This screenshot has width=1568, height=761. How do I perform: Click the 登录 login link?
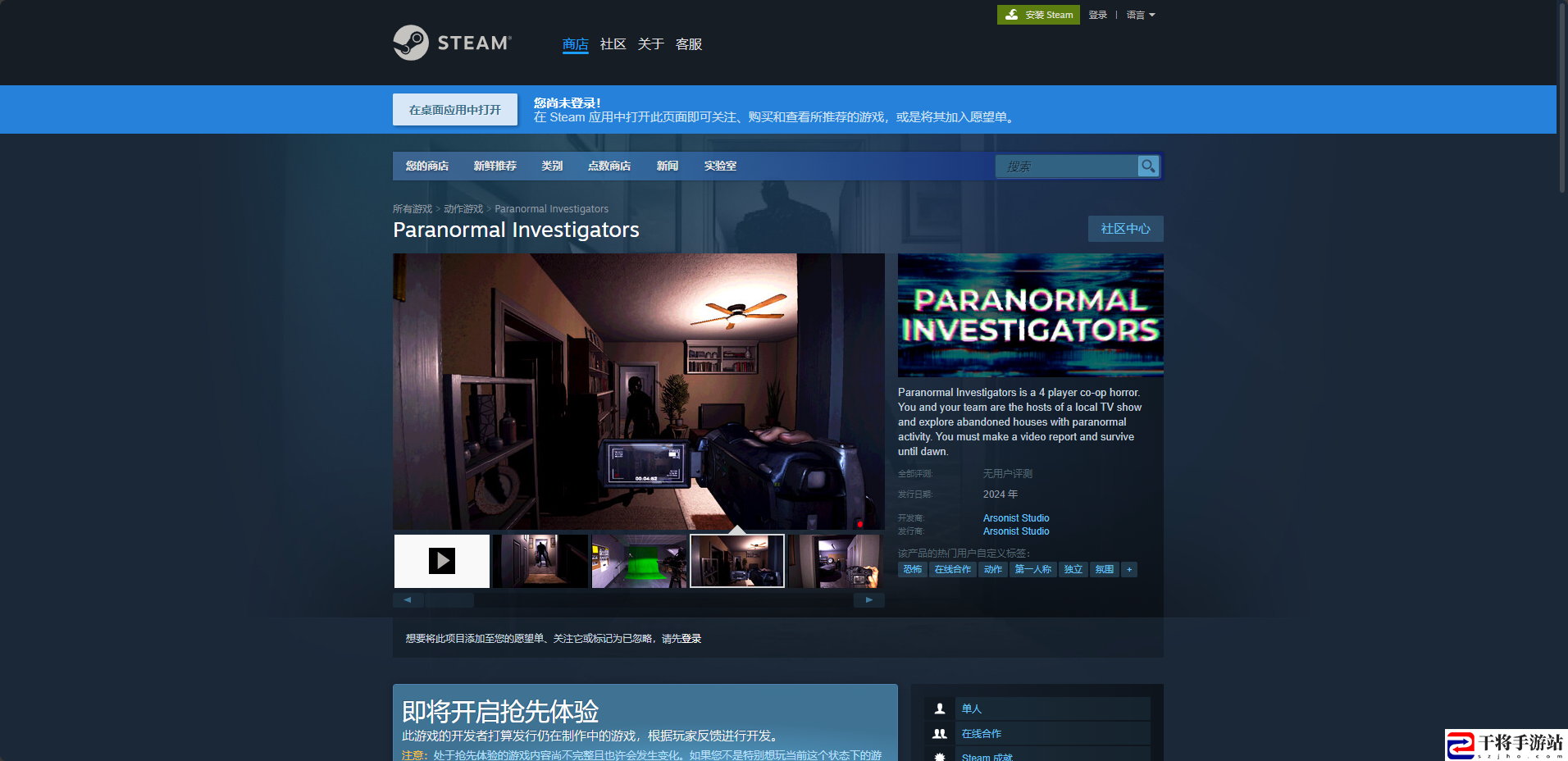1098,15
